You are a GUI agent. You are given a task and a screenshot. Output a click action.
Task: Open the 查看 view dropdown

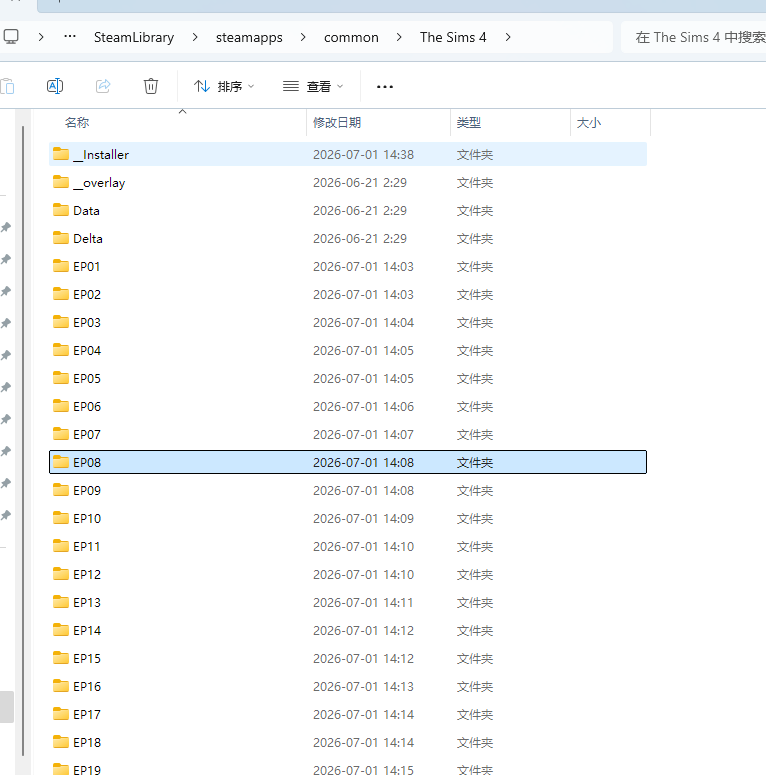tap(313, 86)
